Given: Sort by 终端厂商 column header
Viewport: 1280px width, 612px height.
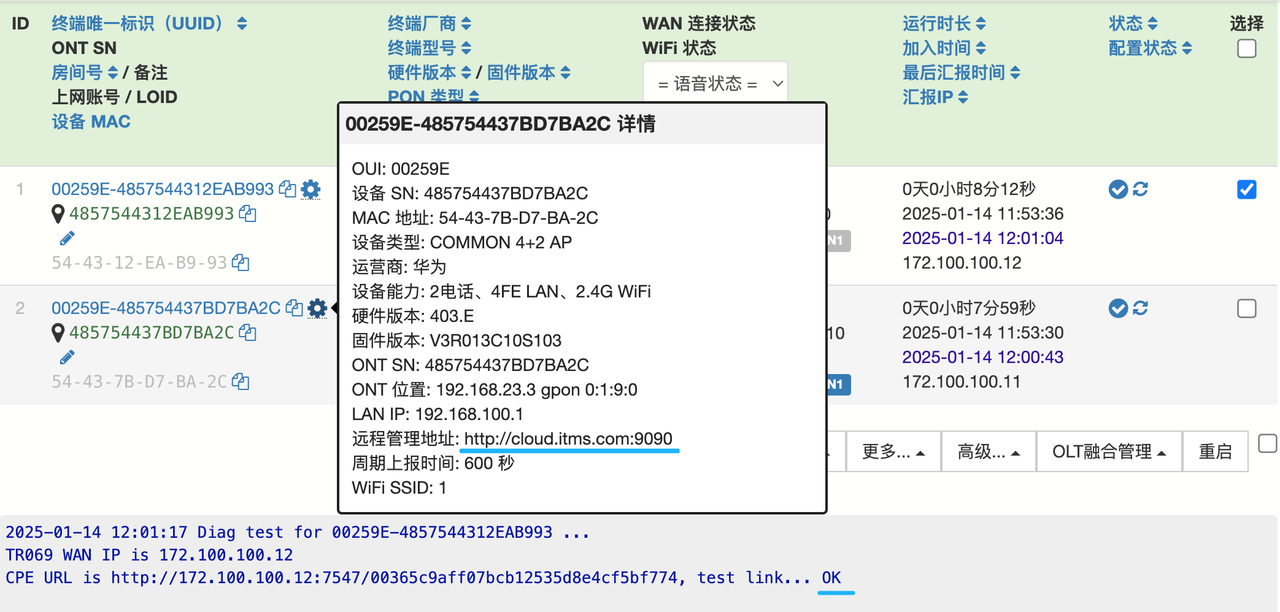Looking at the screenshot, I should [x=429, y=23].
